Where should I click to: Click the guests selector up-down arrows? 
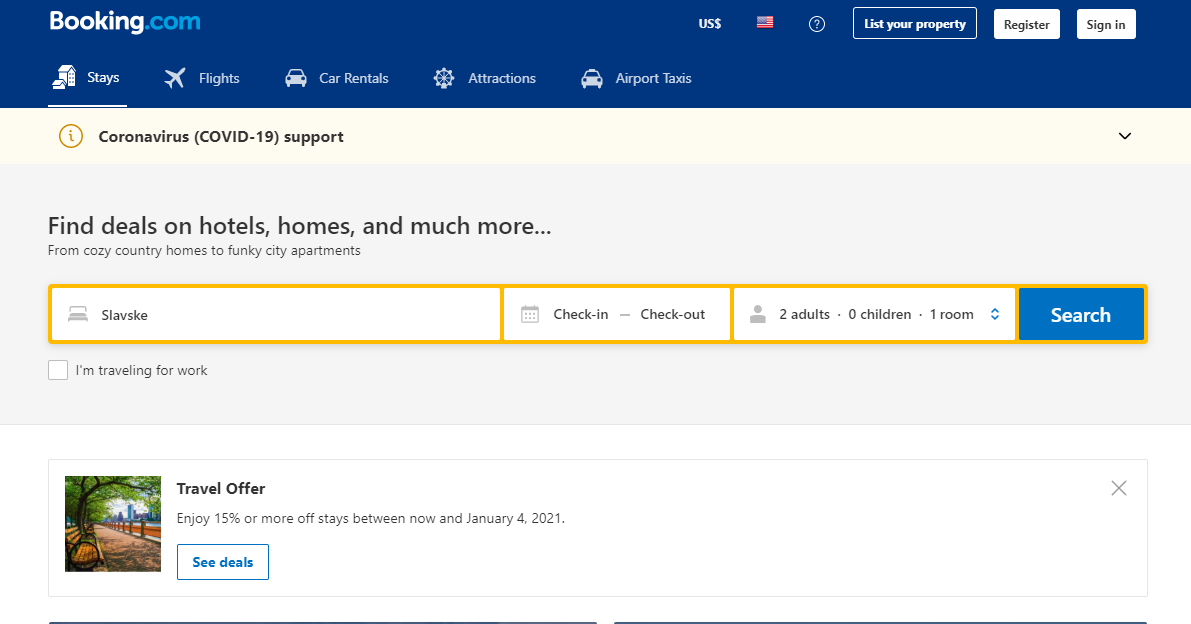994,314
